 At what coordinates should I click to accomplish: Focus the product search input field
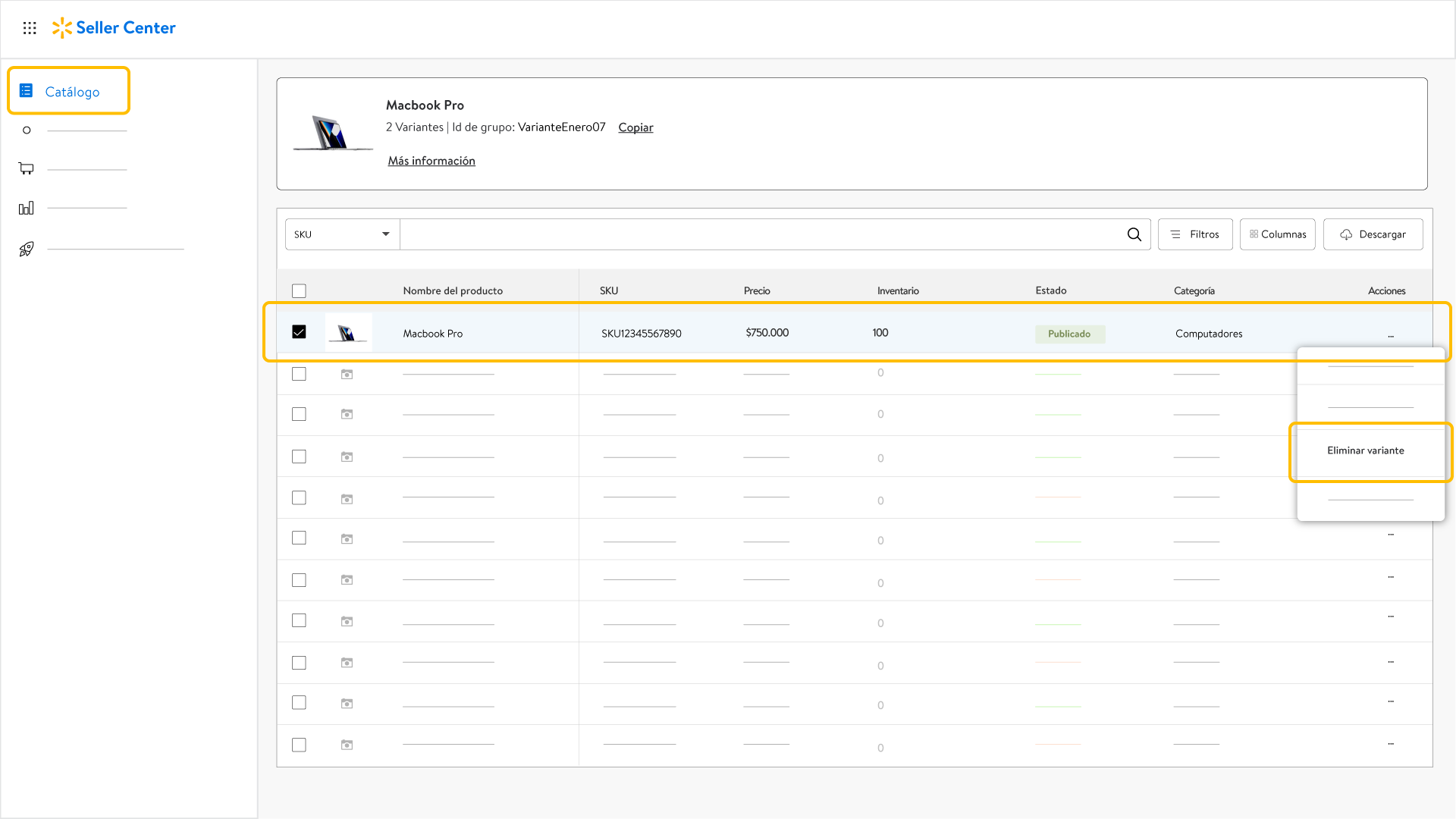tap(762, 234)
